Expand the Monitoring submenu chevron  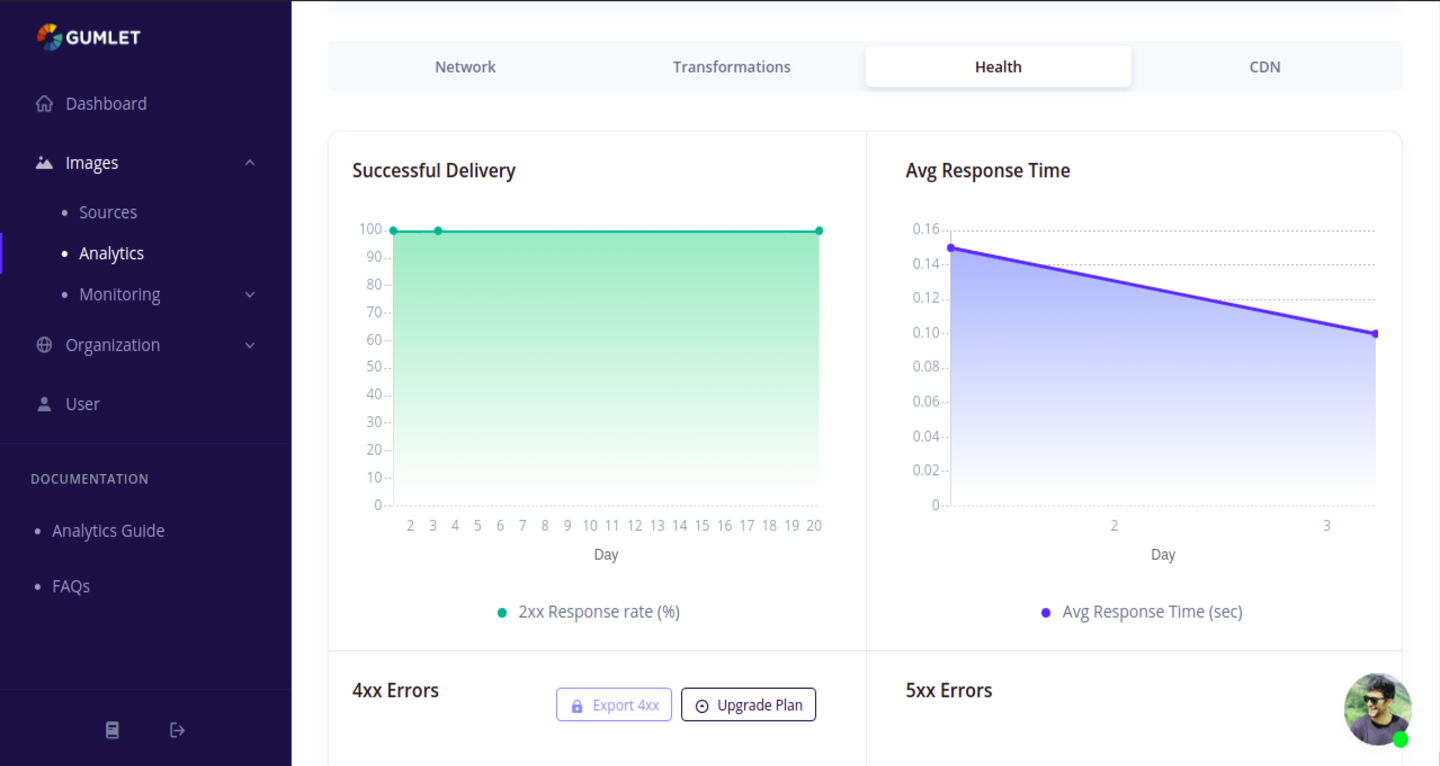point(250,295)
